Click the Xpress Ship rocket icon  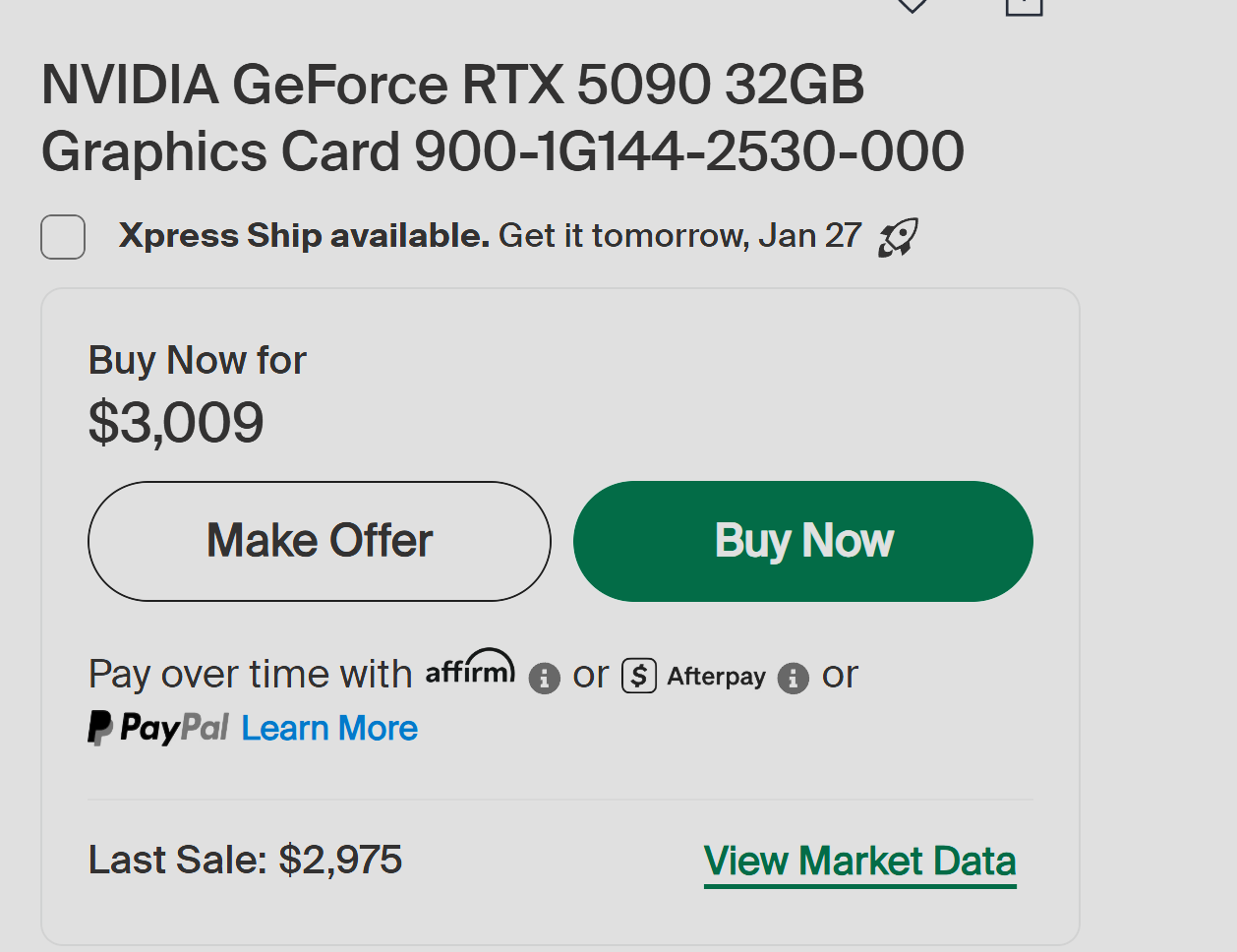point(898,237)
